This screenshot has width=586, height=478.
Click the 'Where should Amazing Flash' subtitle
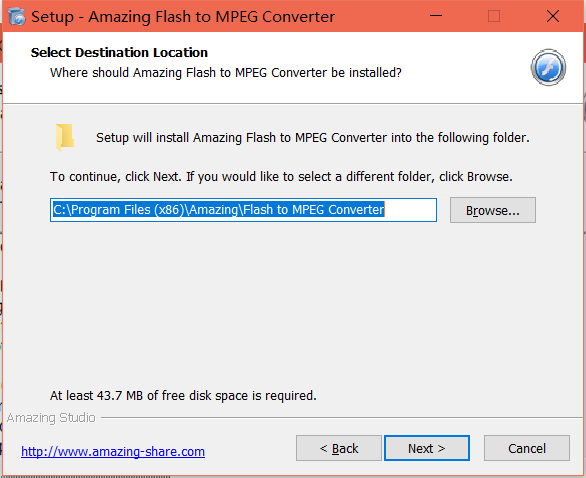226,73
